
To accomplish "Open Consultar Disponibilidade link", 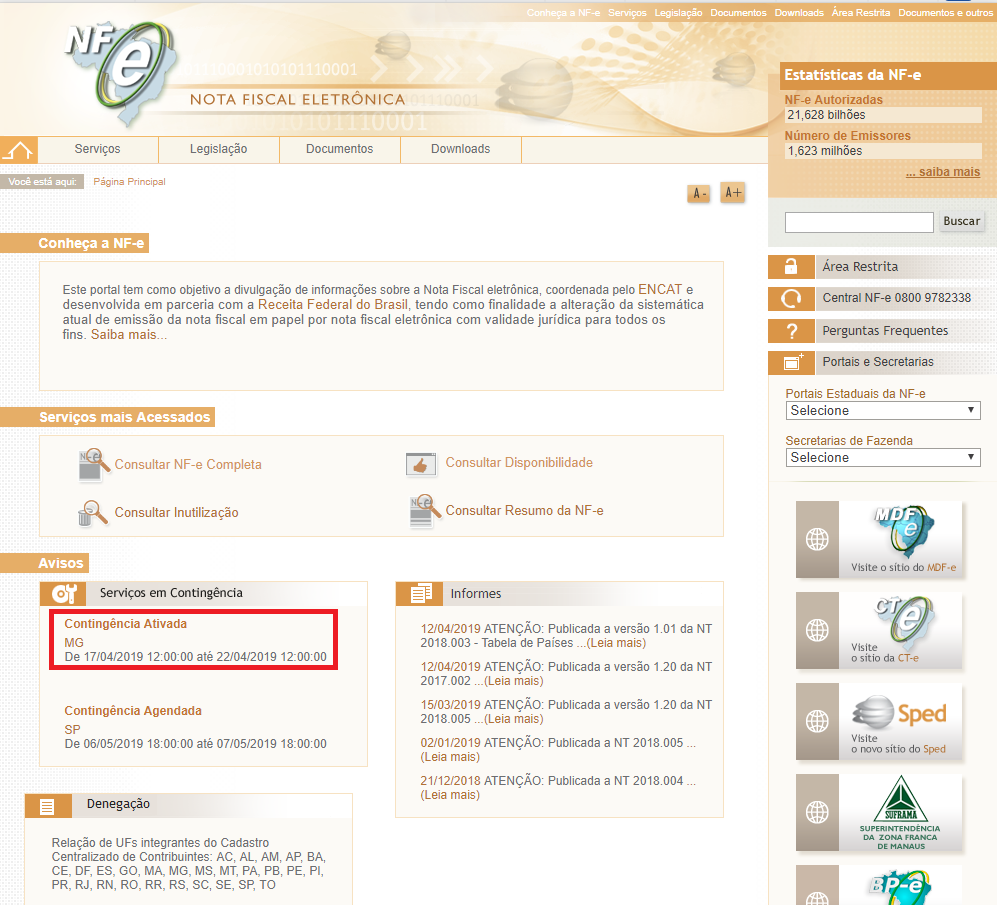I will [519, 462].
